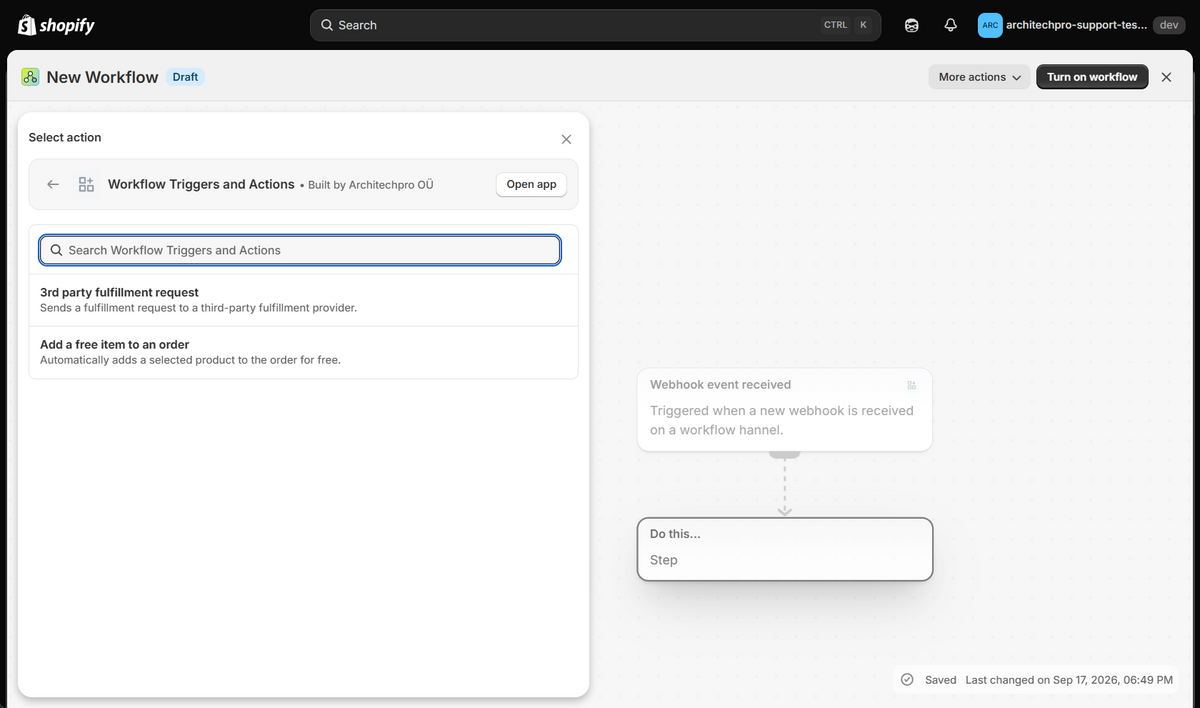The height and width of the screenshot is (708, 1200).
Task: Expand the More actions dropdown
Action: 979,77
